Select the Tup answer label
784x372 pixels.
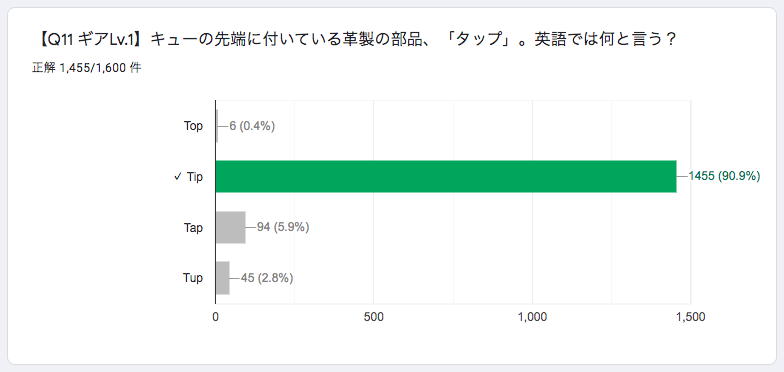(193, 278)
